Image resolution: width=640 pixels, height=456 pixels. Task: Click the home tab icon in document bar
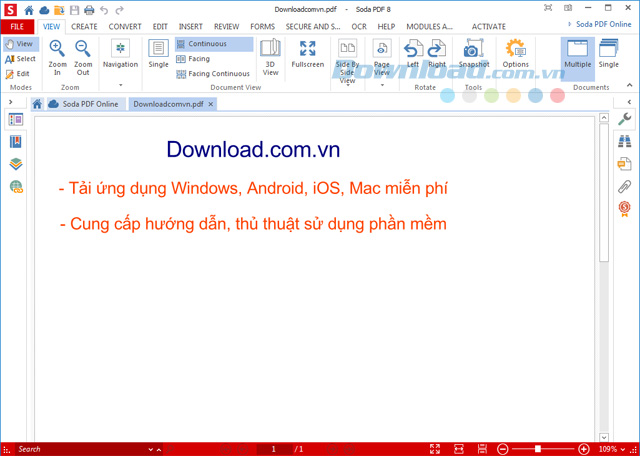click(x=37, y=104)
